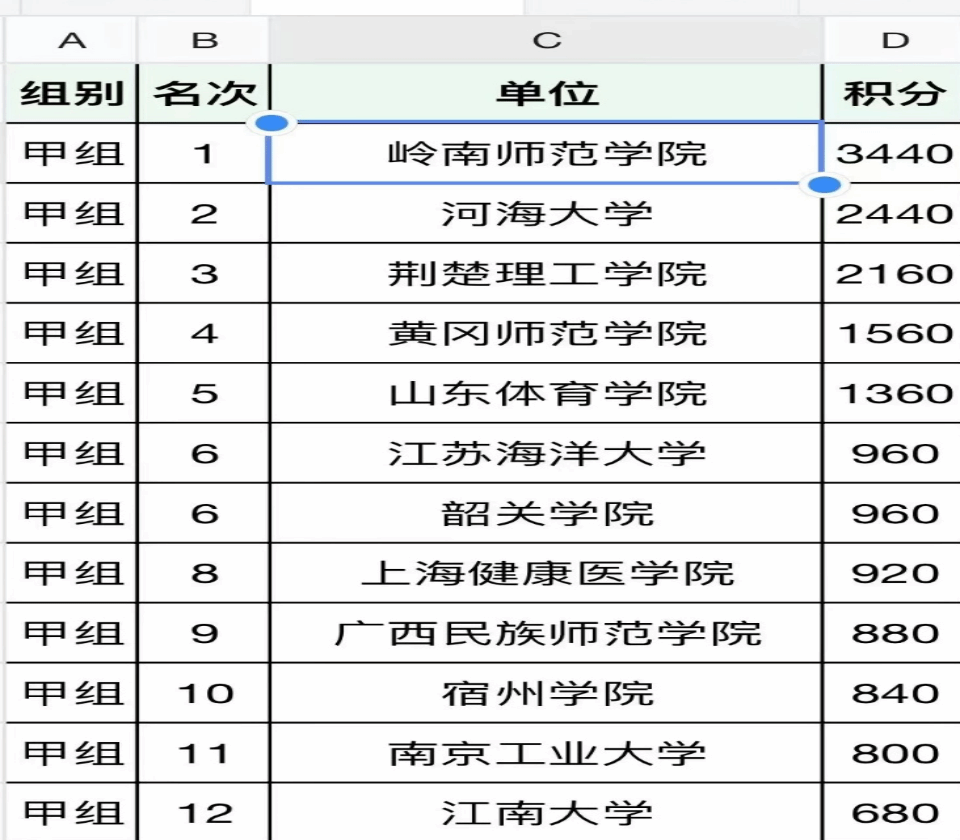Select the 积分 header cell

894,94
